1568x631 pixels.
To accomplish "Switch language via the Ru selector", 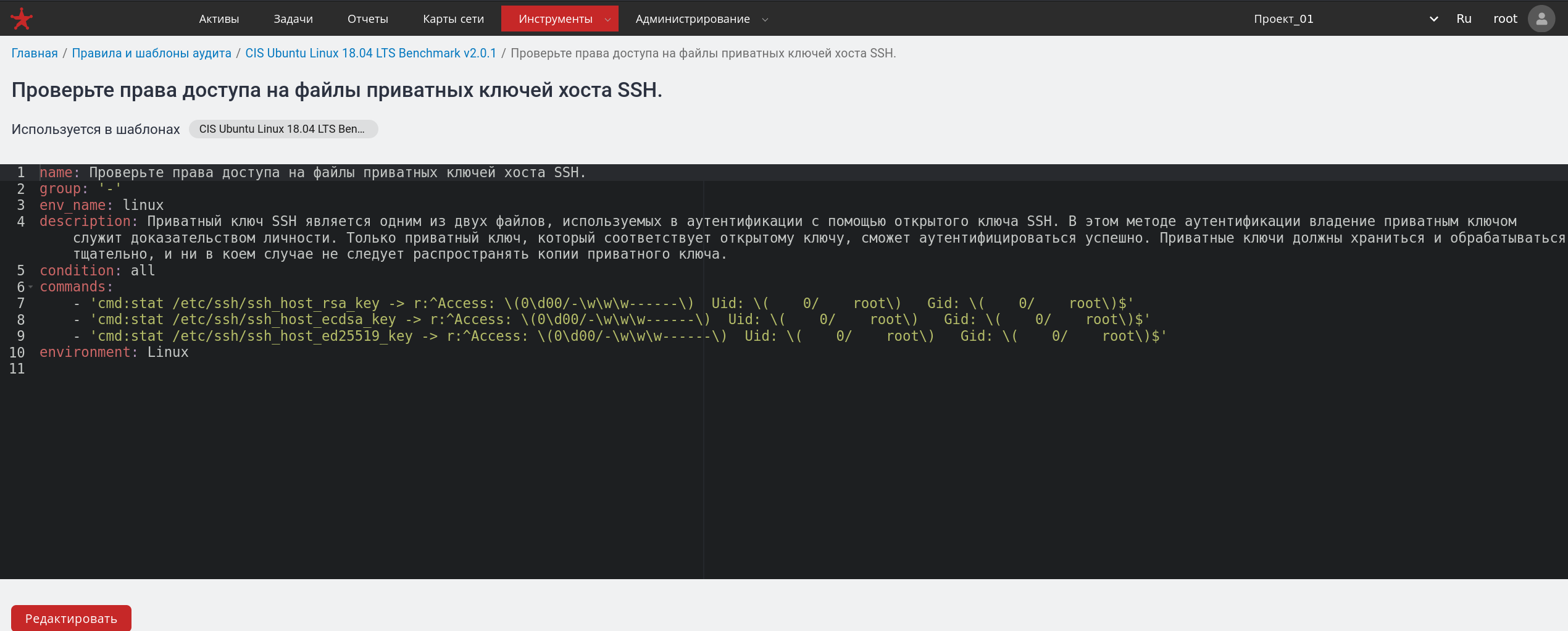I will point(1464,19).
